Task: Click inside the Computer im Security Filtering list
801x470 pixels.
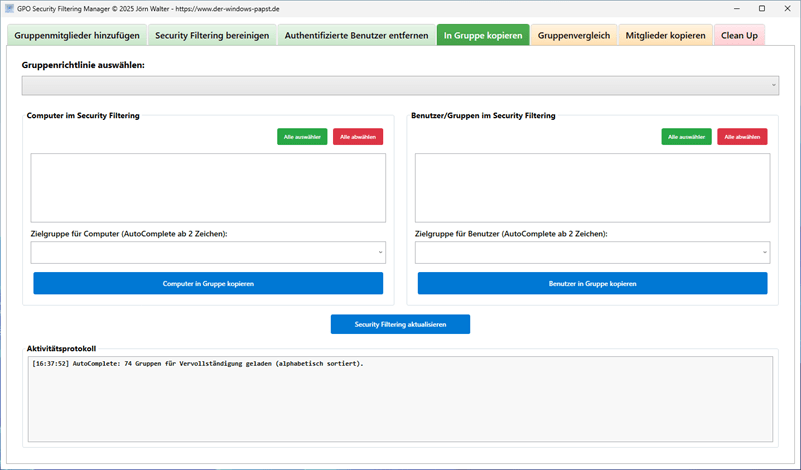Action: point(208,188)
